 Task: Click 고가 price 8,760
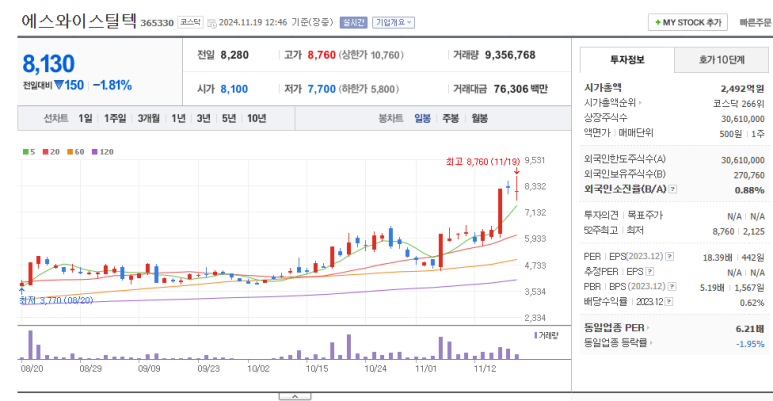tap(321, 55)
